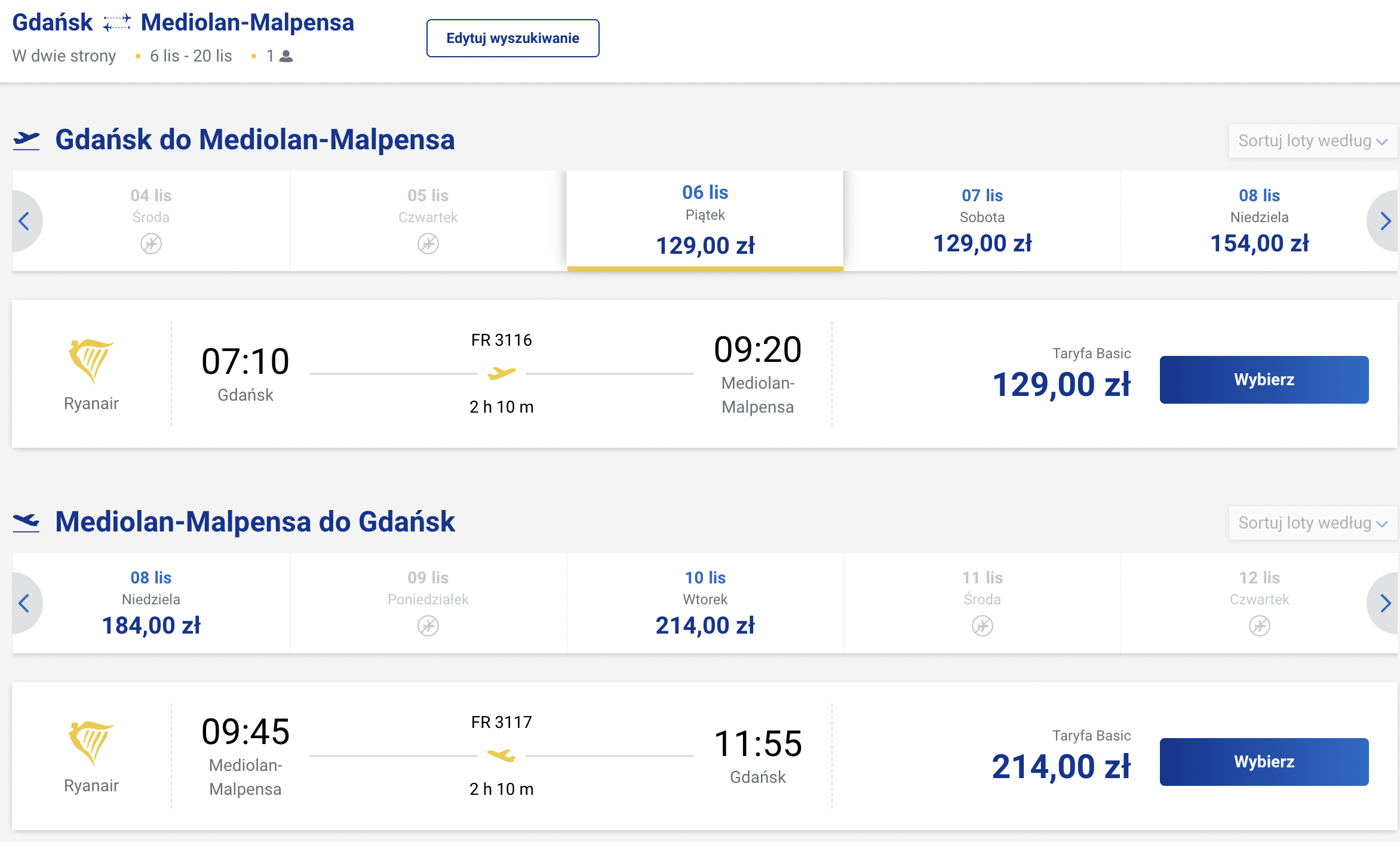
Task: Show later return dates with right arrow
Action: tap(1384, 603)
